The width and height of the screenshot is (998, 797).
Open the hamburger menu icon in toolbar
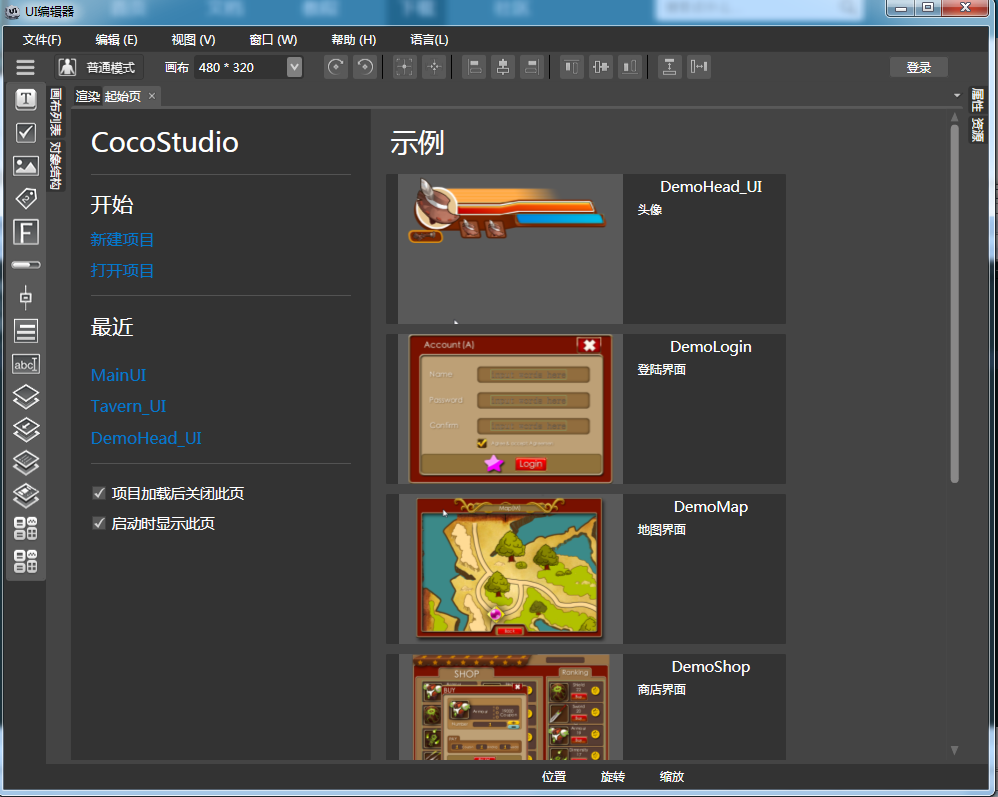click(x=25, y=67)
